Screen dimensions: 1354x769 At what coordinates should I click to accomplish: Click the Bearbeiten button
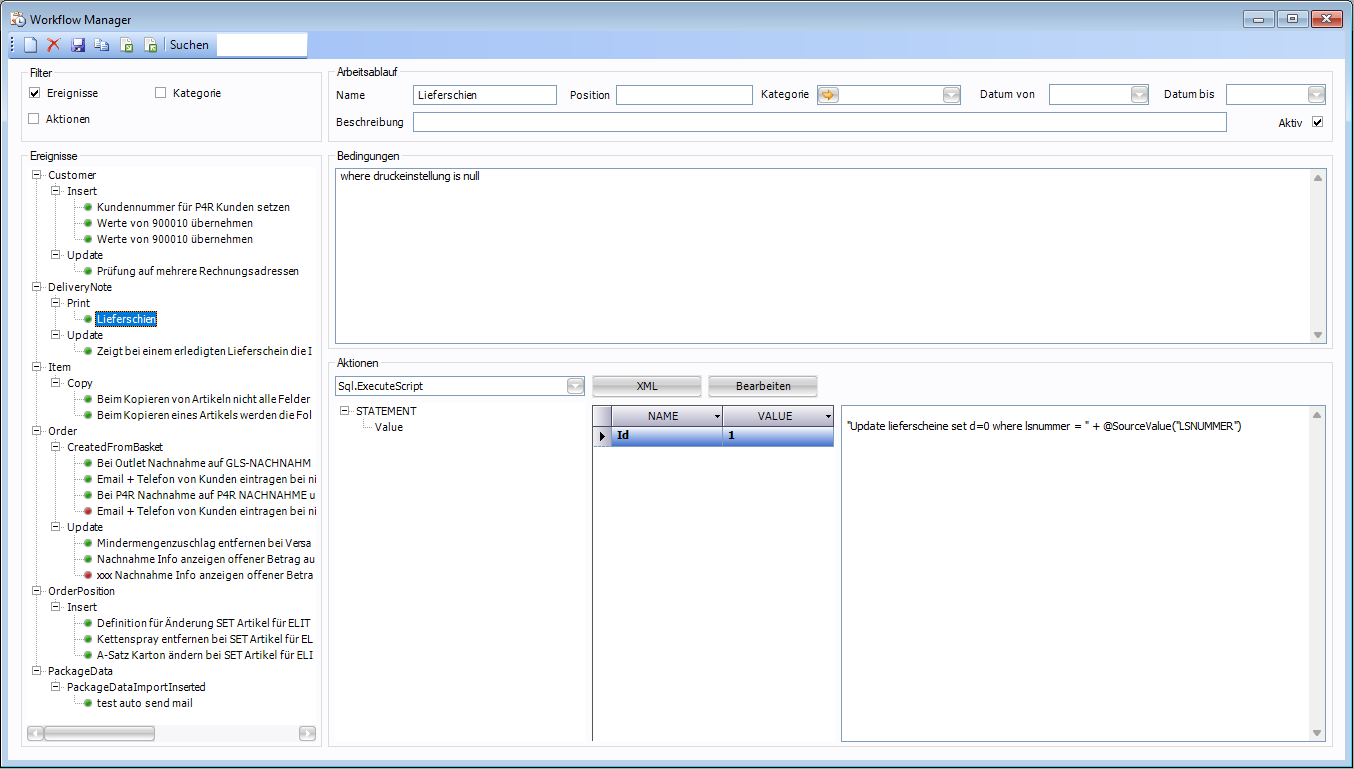tap(763, 386)
